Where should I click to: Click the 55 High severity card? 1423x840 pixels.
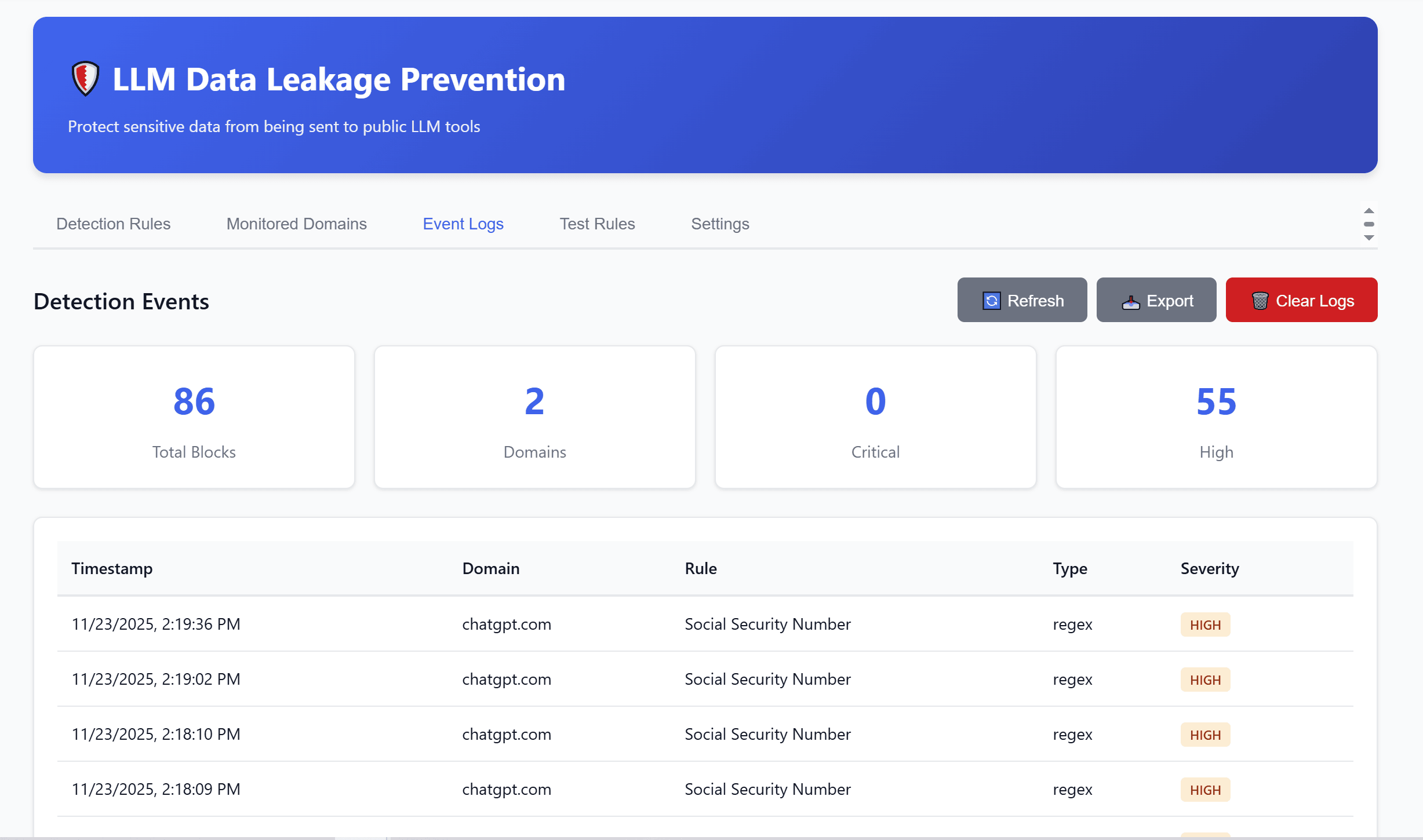point(1216,417)
